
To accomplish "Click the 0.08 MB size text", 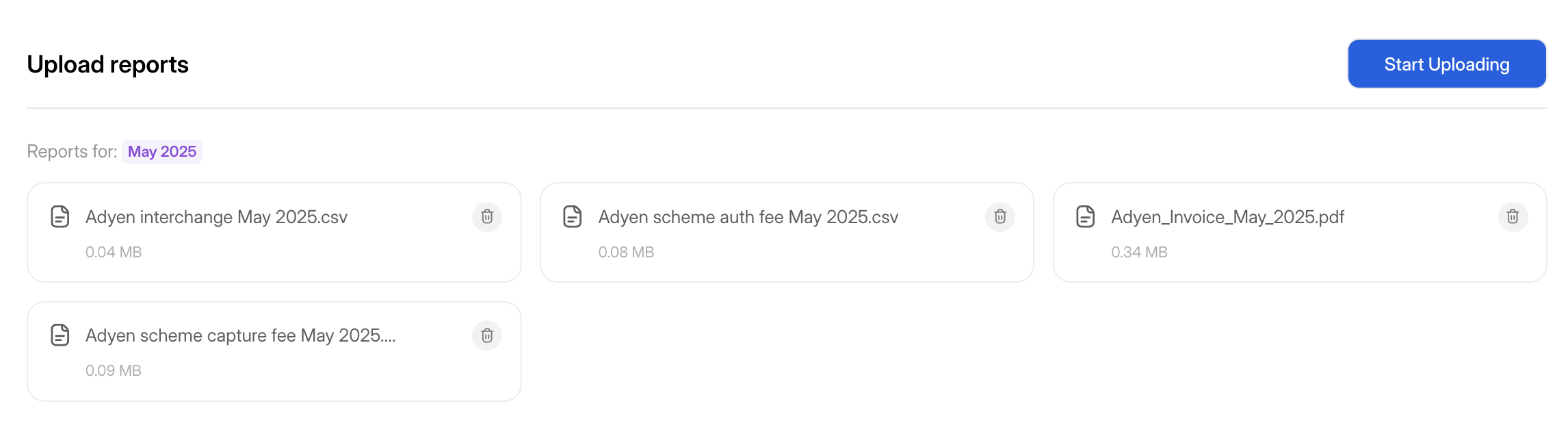I will tap(626, 252).
